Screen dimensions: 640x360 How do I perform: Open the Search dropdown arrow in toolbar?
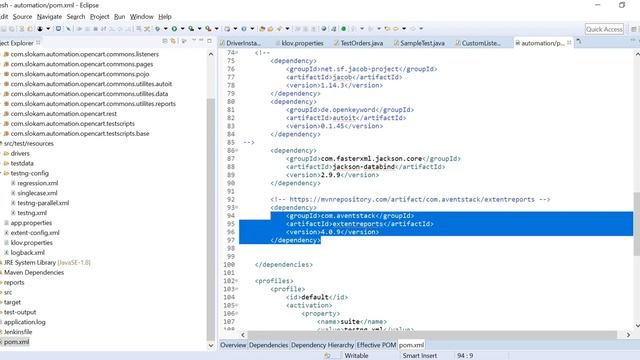pyautogui.click(x=287, y=29)
